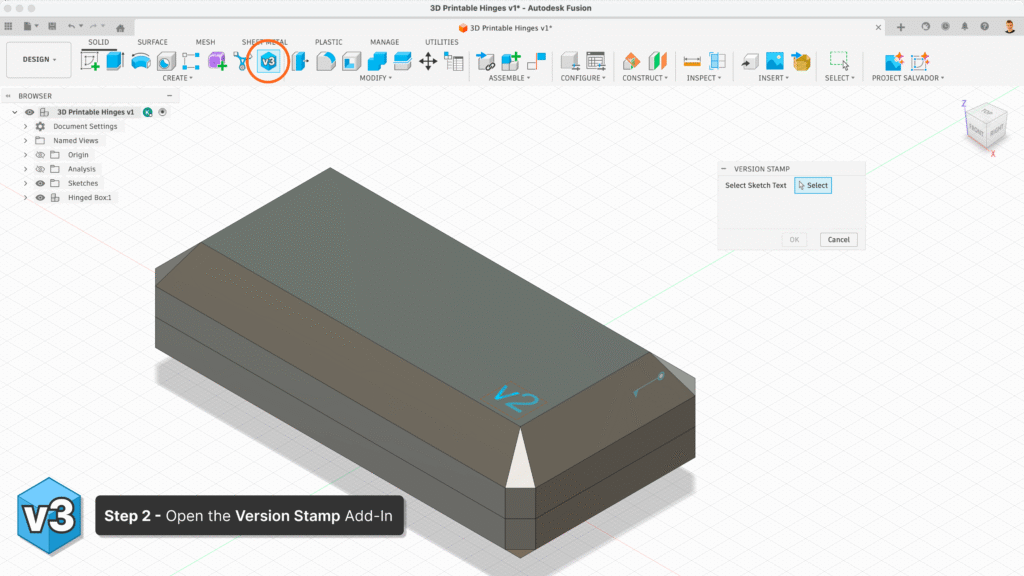Activate the radio button beside 3D Printable Hinges v1
This screenshot has height=576, width=1024.
[162, 112]
